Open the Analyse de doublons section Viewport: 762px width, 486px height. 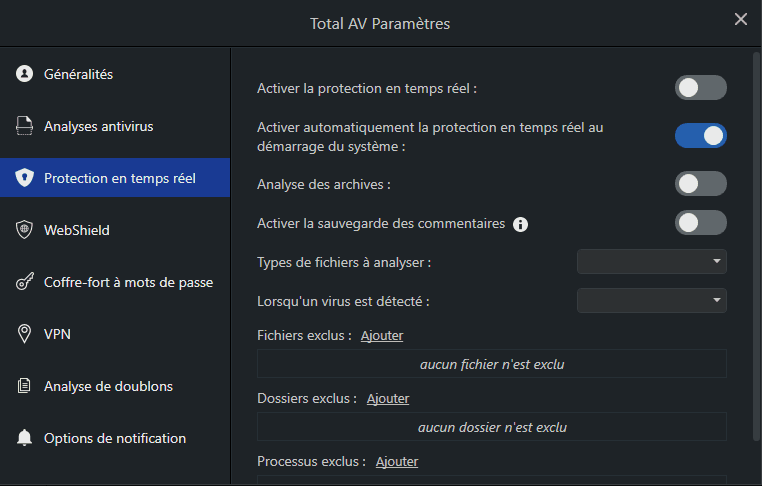pyautogui.click(x=108, y=386)
